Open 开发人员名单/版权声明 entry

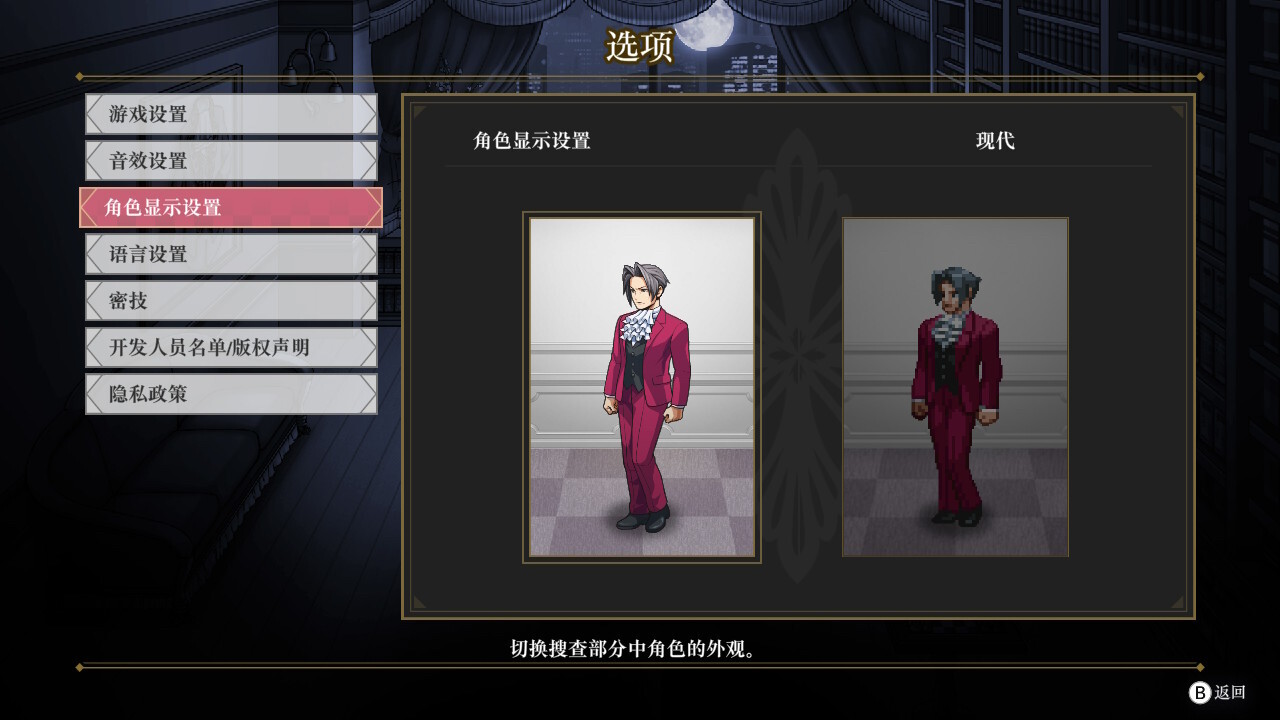coord(231,347)
